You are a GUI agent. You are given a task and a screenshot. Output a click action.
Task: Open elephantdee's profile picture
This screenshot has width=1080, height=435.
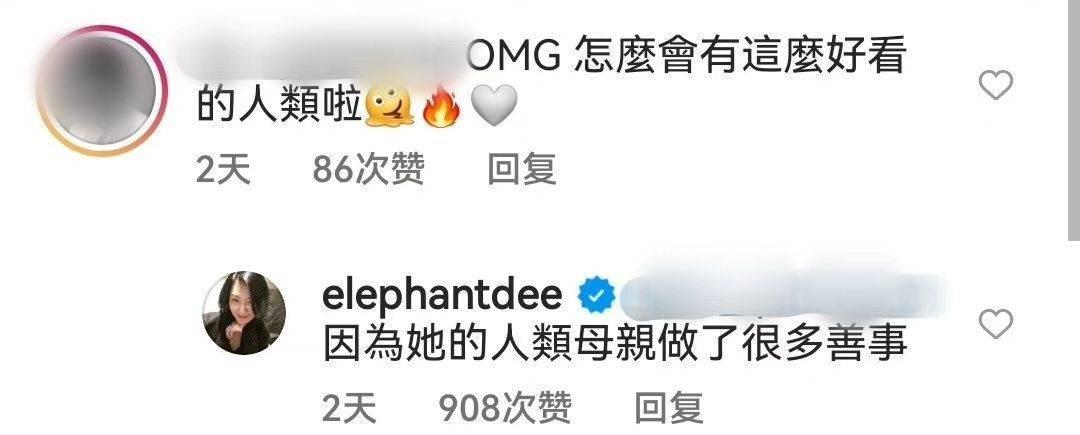pyautogui.click(x=244, y=312)
